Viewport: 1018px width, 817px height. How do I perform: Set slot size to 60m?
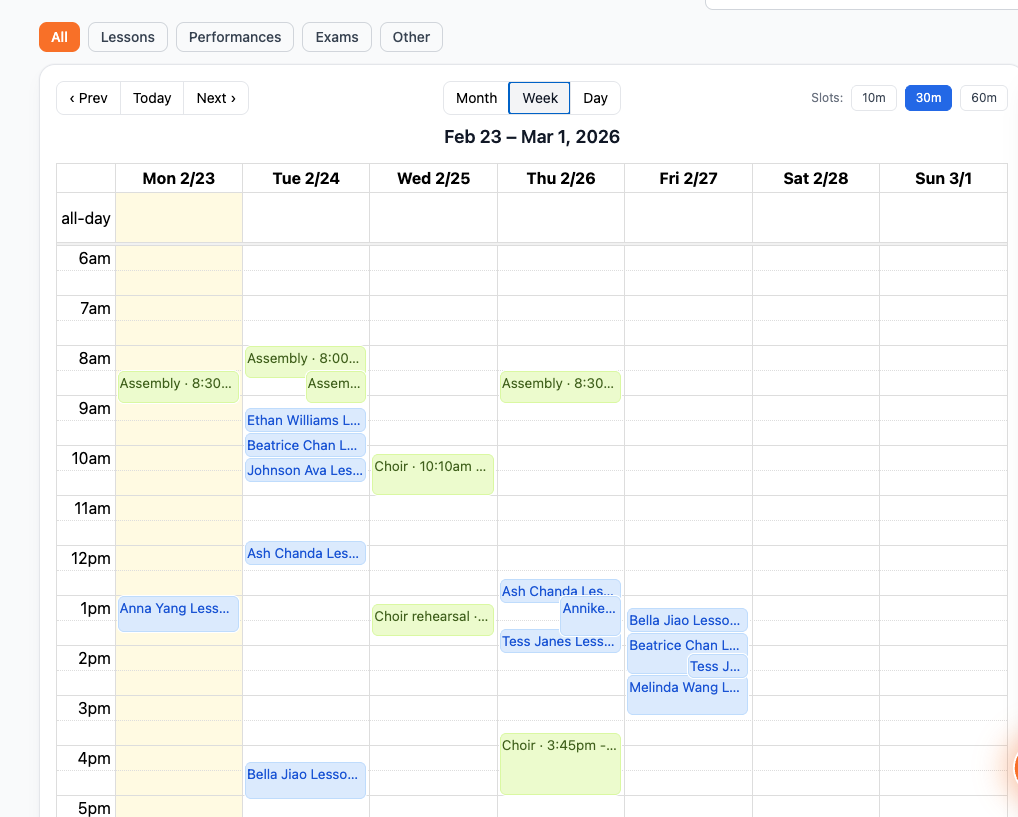pos(983,97)
